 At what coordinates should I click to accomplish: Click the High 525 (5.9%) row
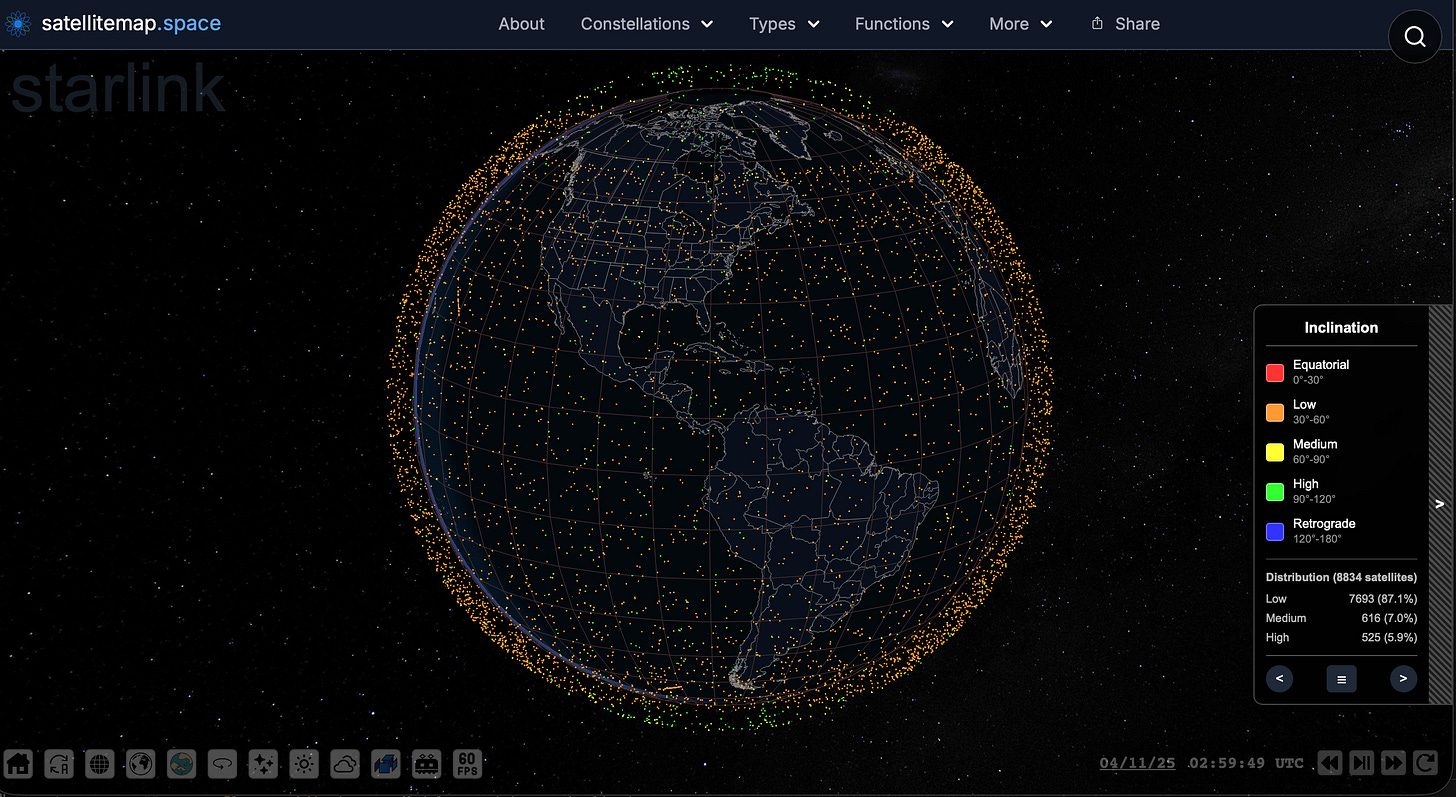coord(1341,637)
